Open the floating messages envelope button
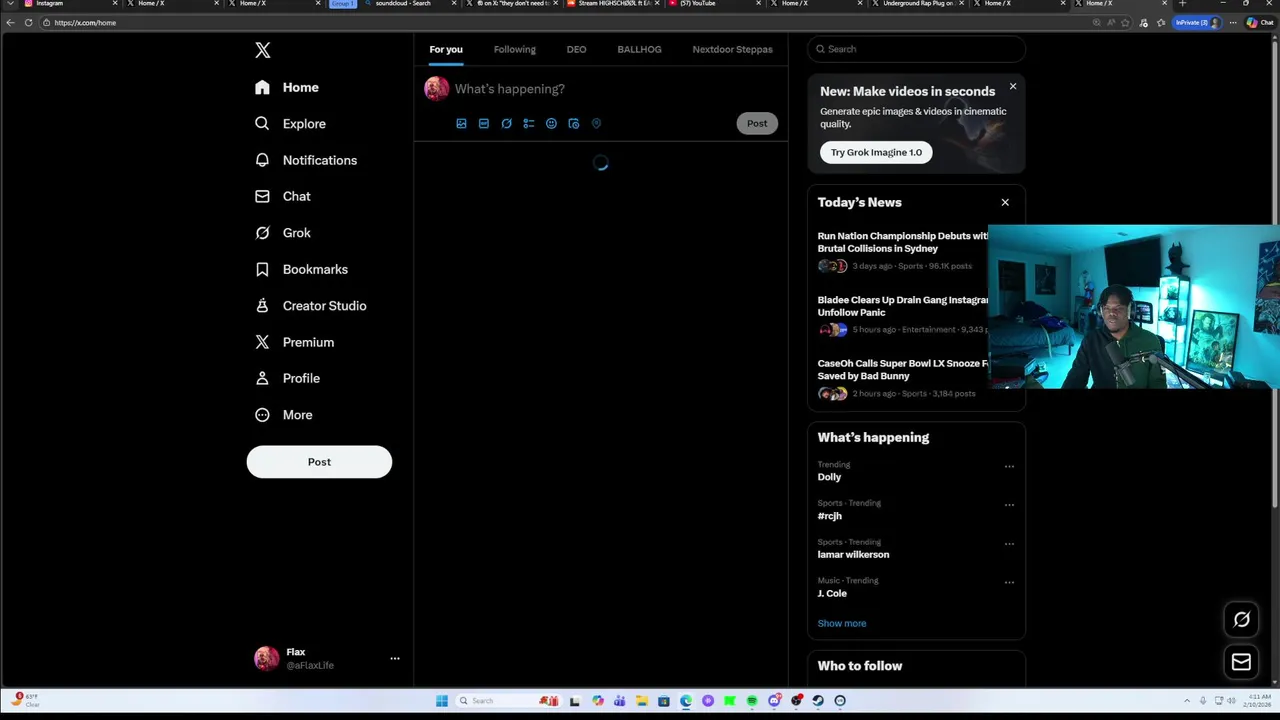 pos(1241,662)
